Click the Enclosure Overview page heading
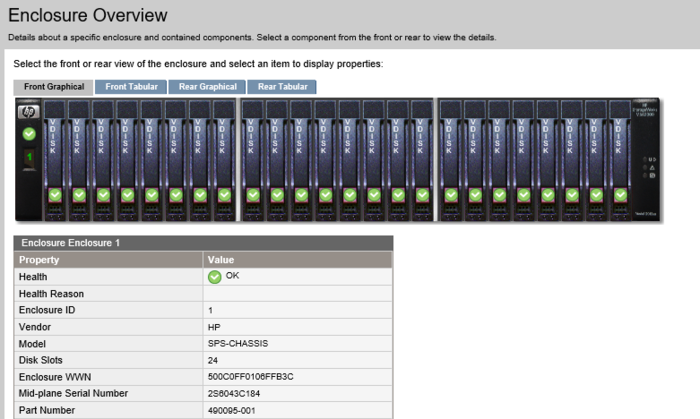The width and height of the screenshot is (700, 419). coord(88,15)
